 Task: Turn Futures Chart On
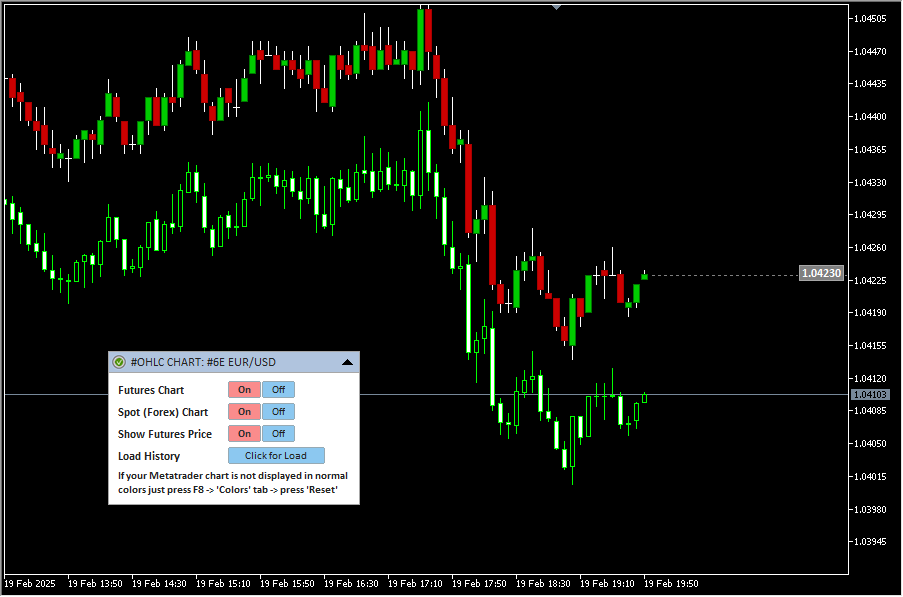coord(244,390)
